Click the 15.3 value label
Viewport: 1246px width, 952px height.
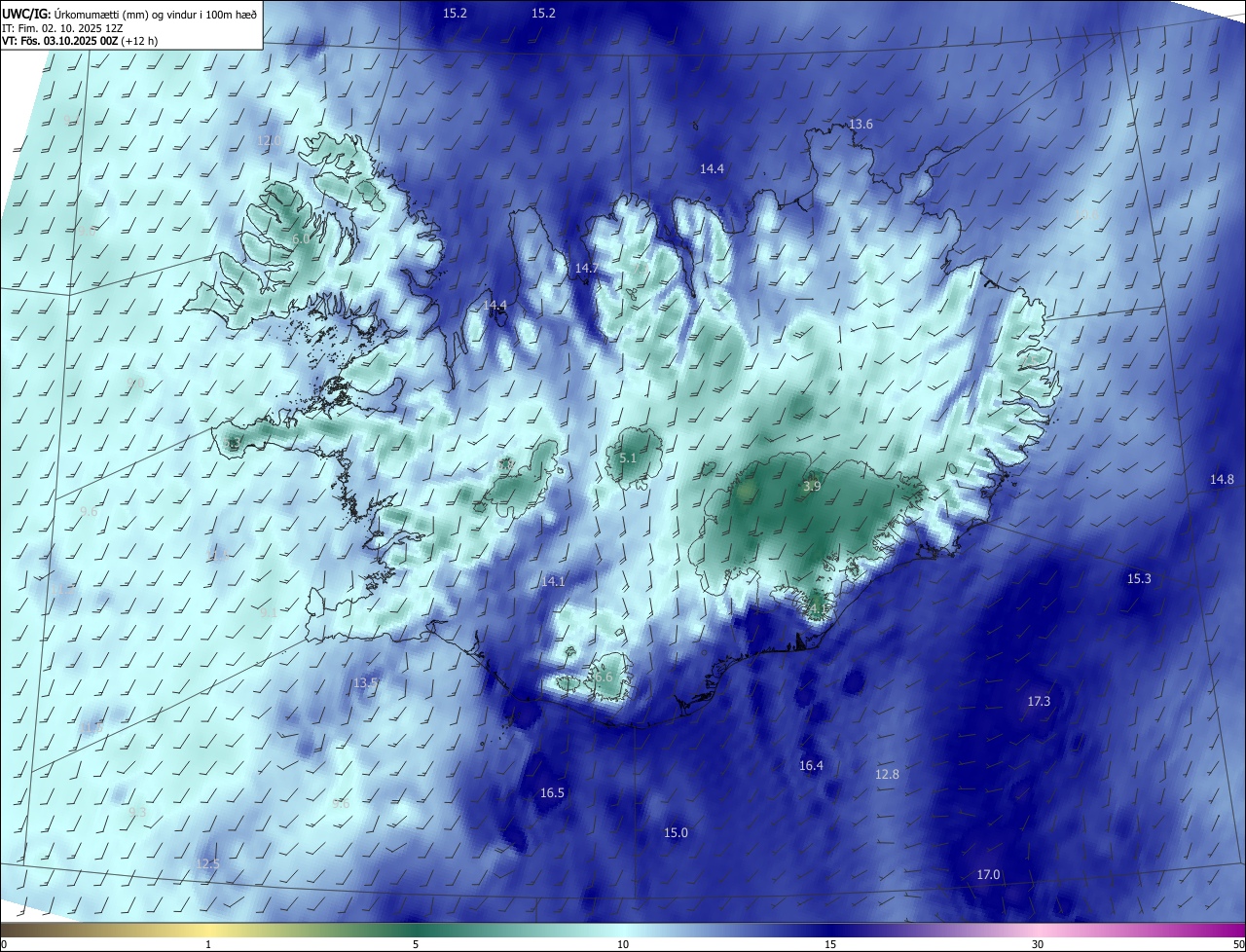[x=1139, y=578]
